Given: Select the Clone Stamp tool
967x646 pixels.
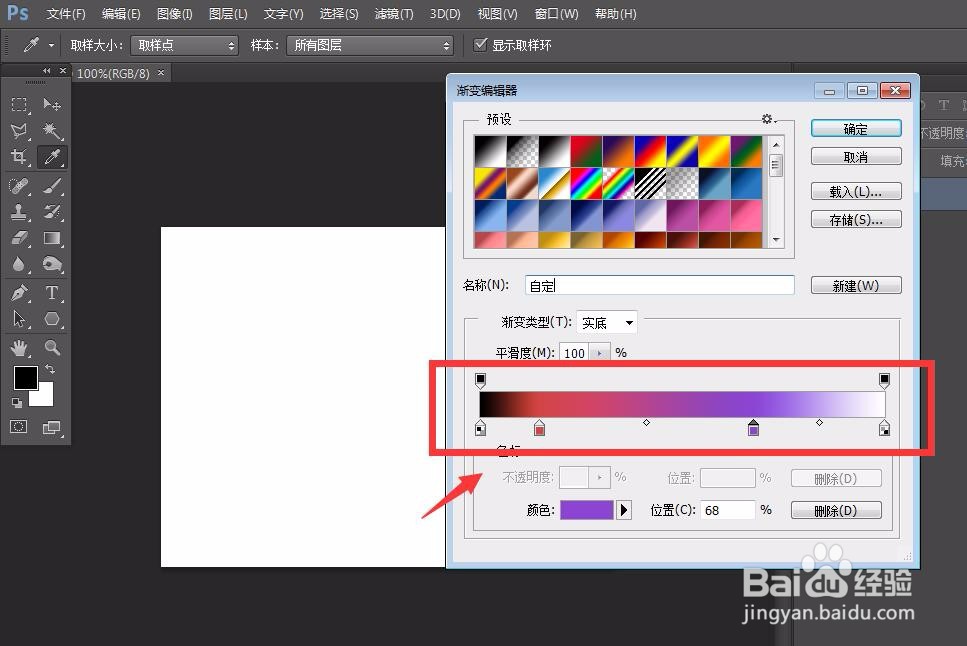Looking at the screenshot, I should (19, 212).
